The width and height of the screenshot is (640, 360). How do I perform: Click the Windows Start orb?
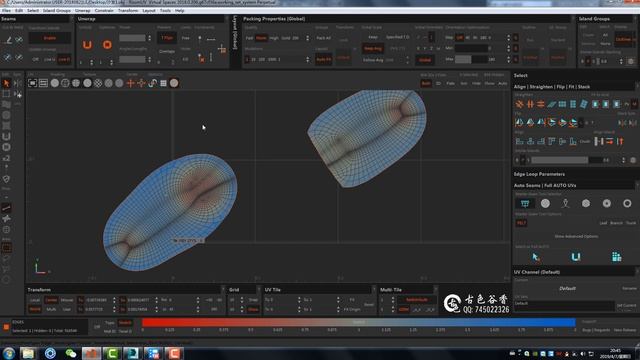click(x=9, y=353)
